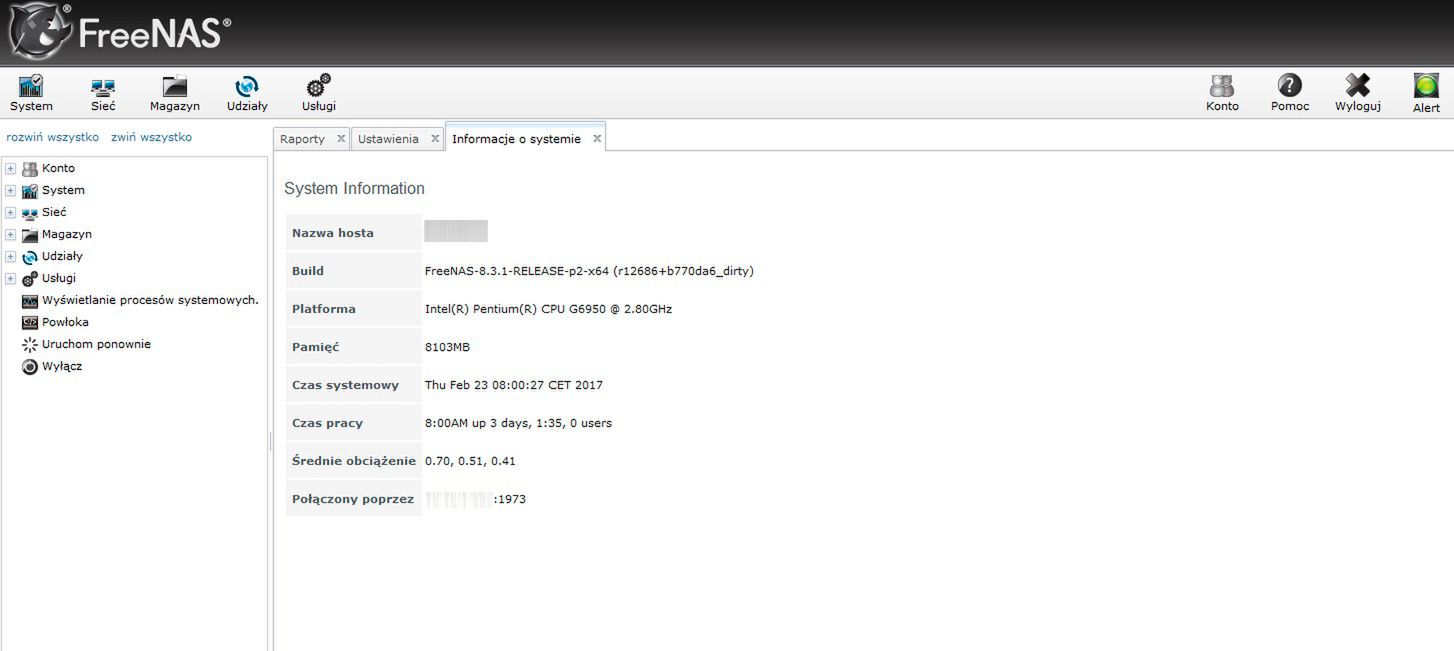This screenshot has height=651, width=1454.
Task: Open the Powłoka tree item label
Action: pos(65,322)
